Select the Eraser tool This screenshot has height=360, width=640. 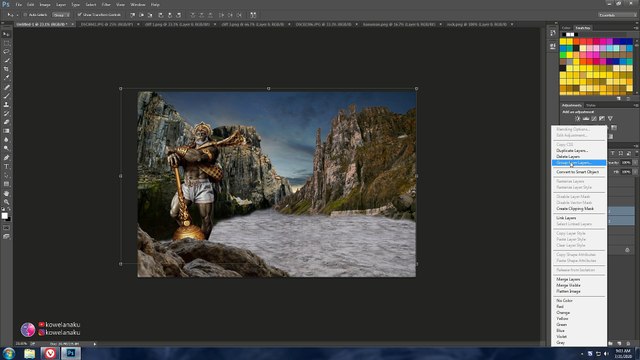[6, 122]
